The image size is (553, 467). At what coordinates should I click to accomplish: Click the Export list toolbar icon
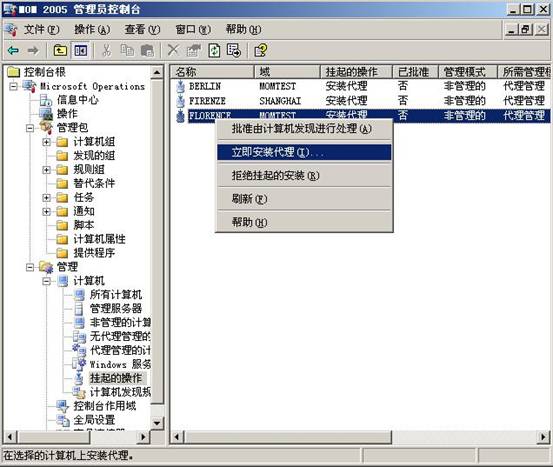tap(234, 50)
